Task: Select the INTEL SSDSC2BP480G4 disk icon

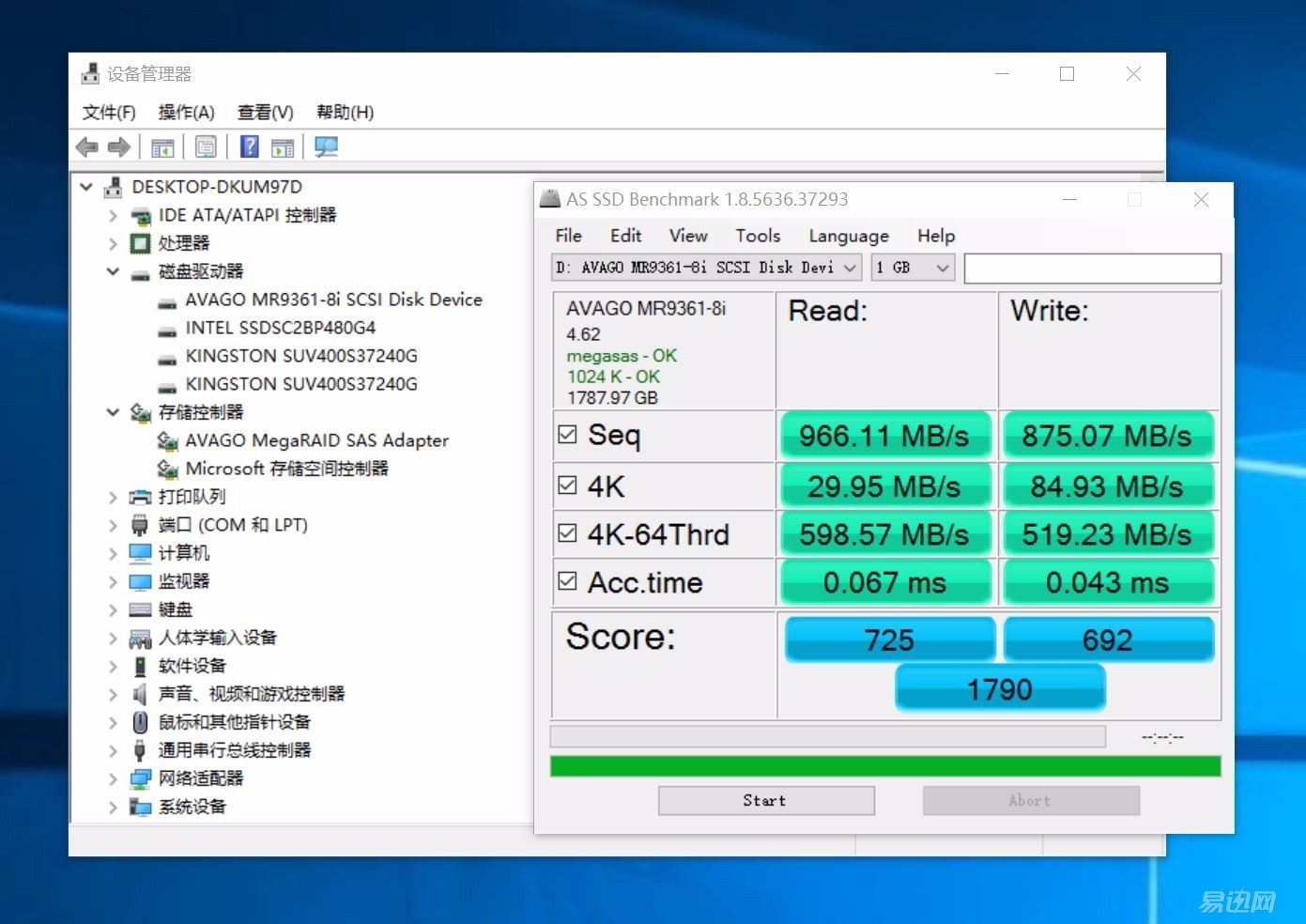Action: point(168,329)
